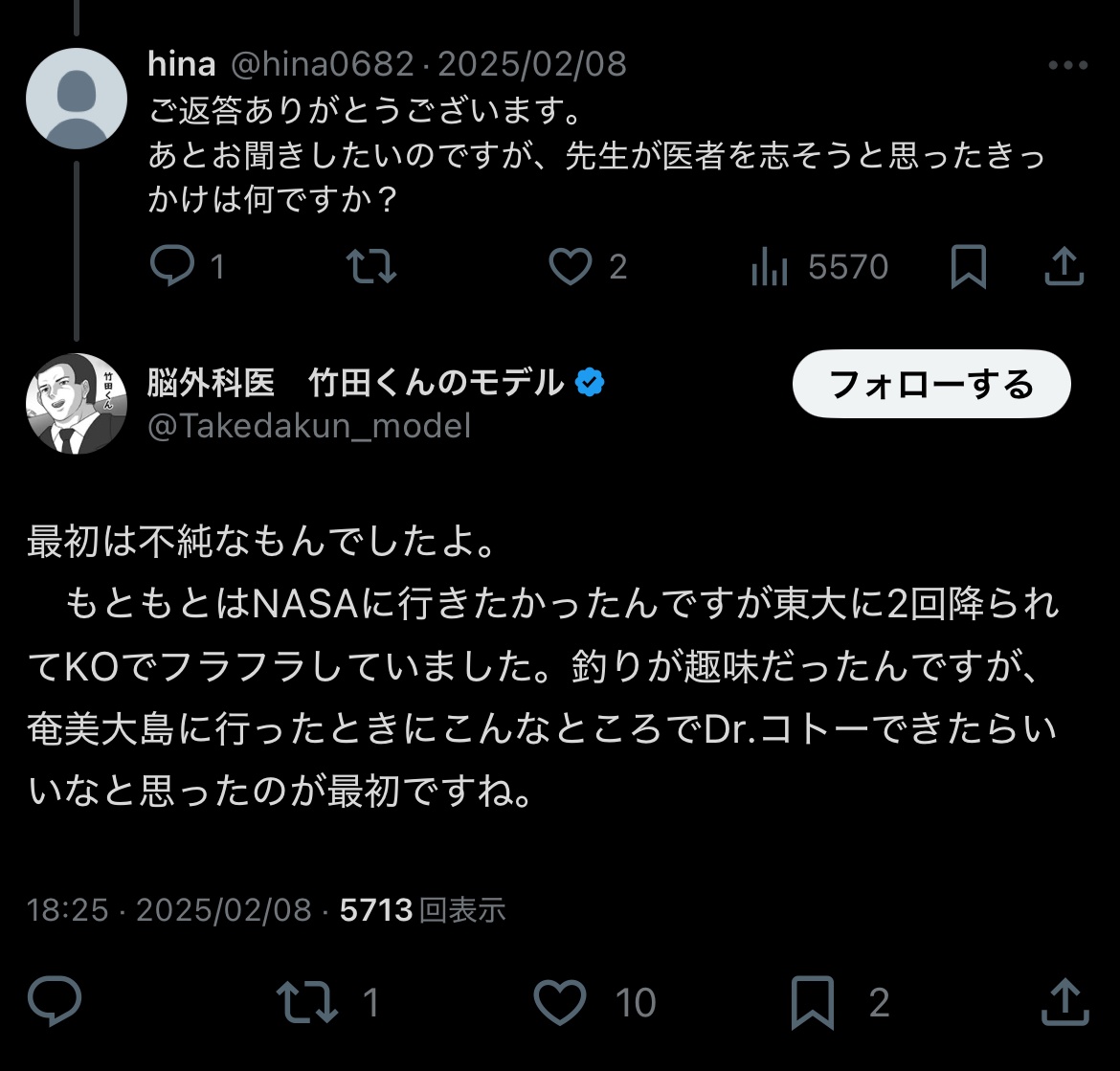Open the @Takedakun_model handle

pos(309,426)
